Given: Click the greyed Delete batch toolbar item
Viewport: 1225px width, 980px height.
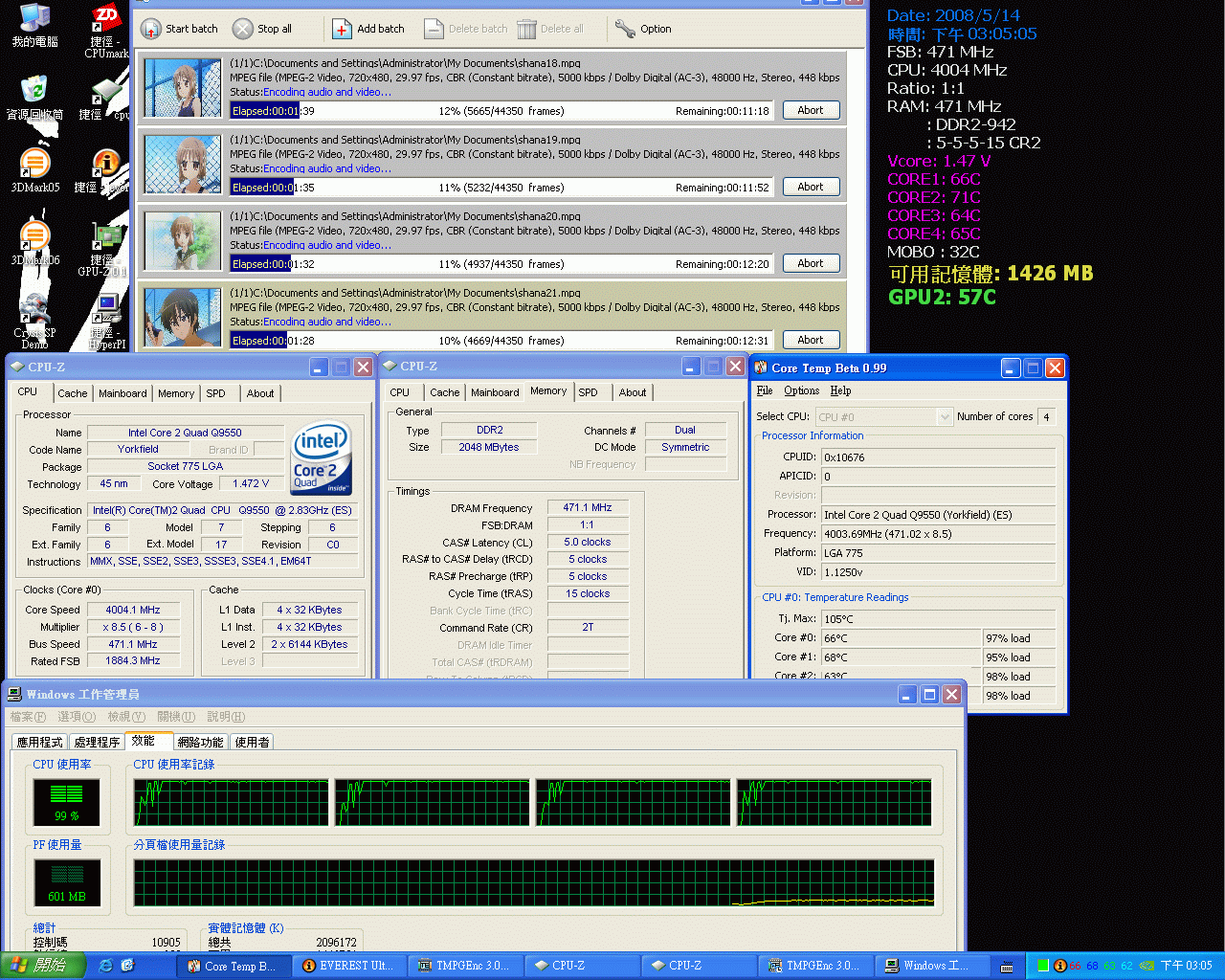Looking at the screenshot, I should 466,29.
